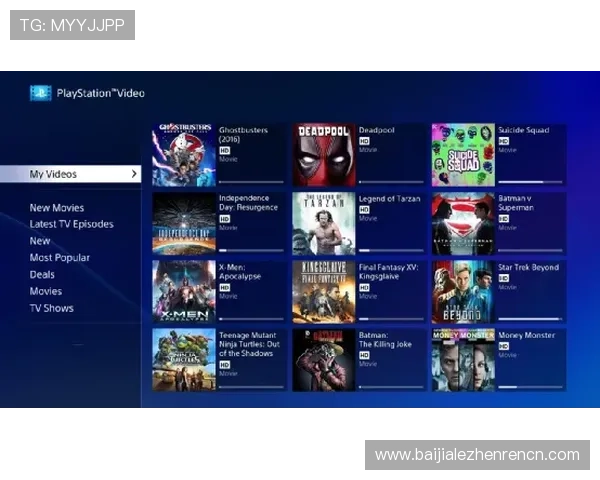
Task: Click the Money Monster title text
Action: [527, 335]
